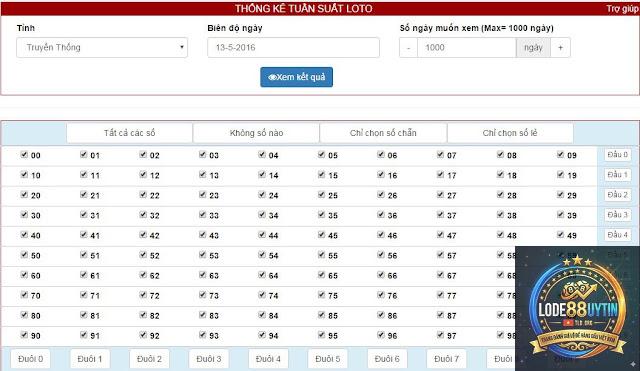The image size is (640, 371).
Task: Toggle the checkbox for number 24
Action: [x=262, y=194]
